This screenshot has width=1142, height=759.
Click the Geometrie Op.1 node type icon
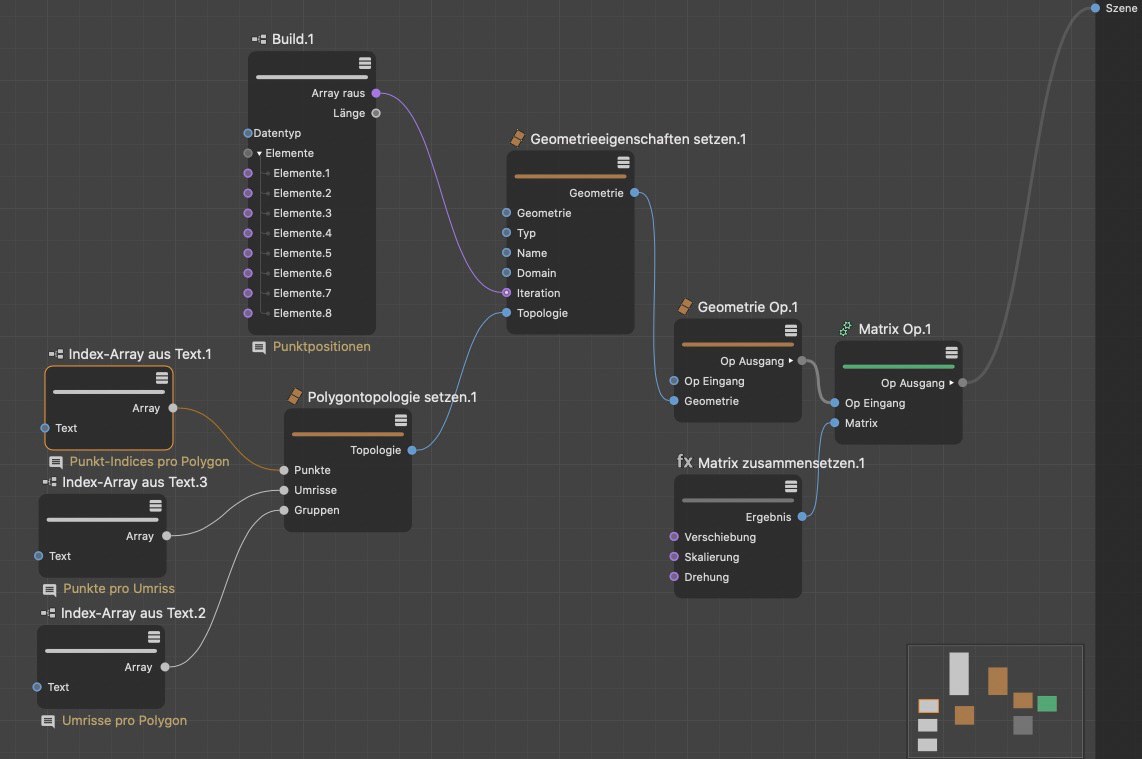(685, 307)
